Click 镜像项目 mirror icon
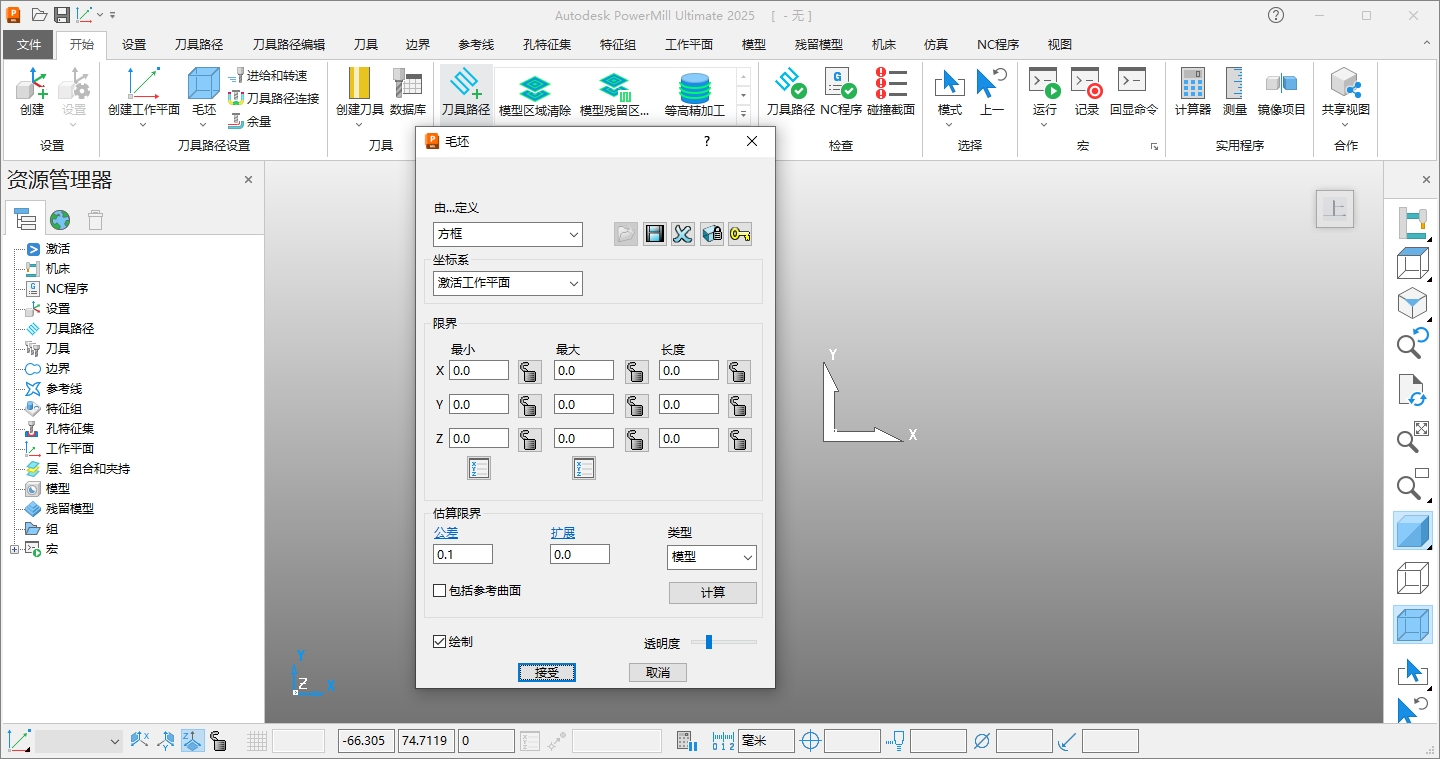This screenshot has height=759, width=1440. click(x=1281, y=84)
